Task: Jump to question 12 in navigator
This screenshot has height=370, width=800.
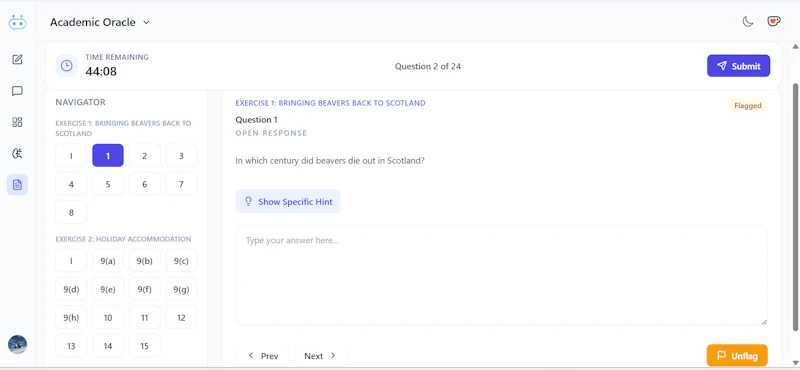Action: pyautogui.click(x=181, y=317)
